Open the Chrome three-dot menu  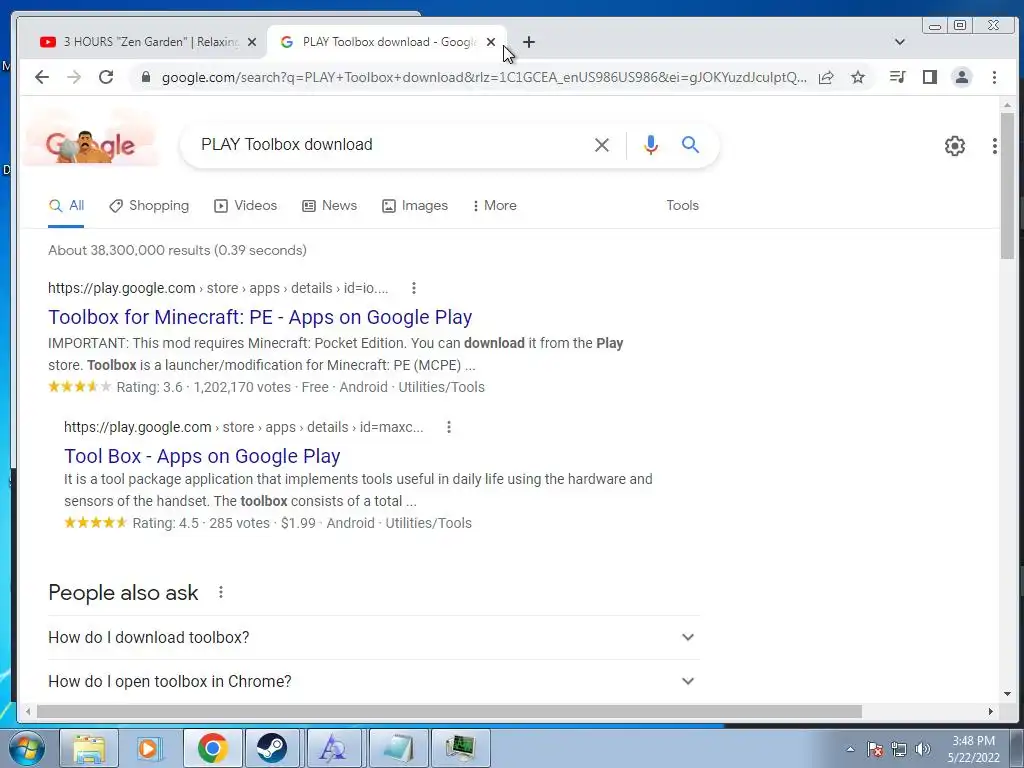point(994,77)
